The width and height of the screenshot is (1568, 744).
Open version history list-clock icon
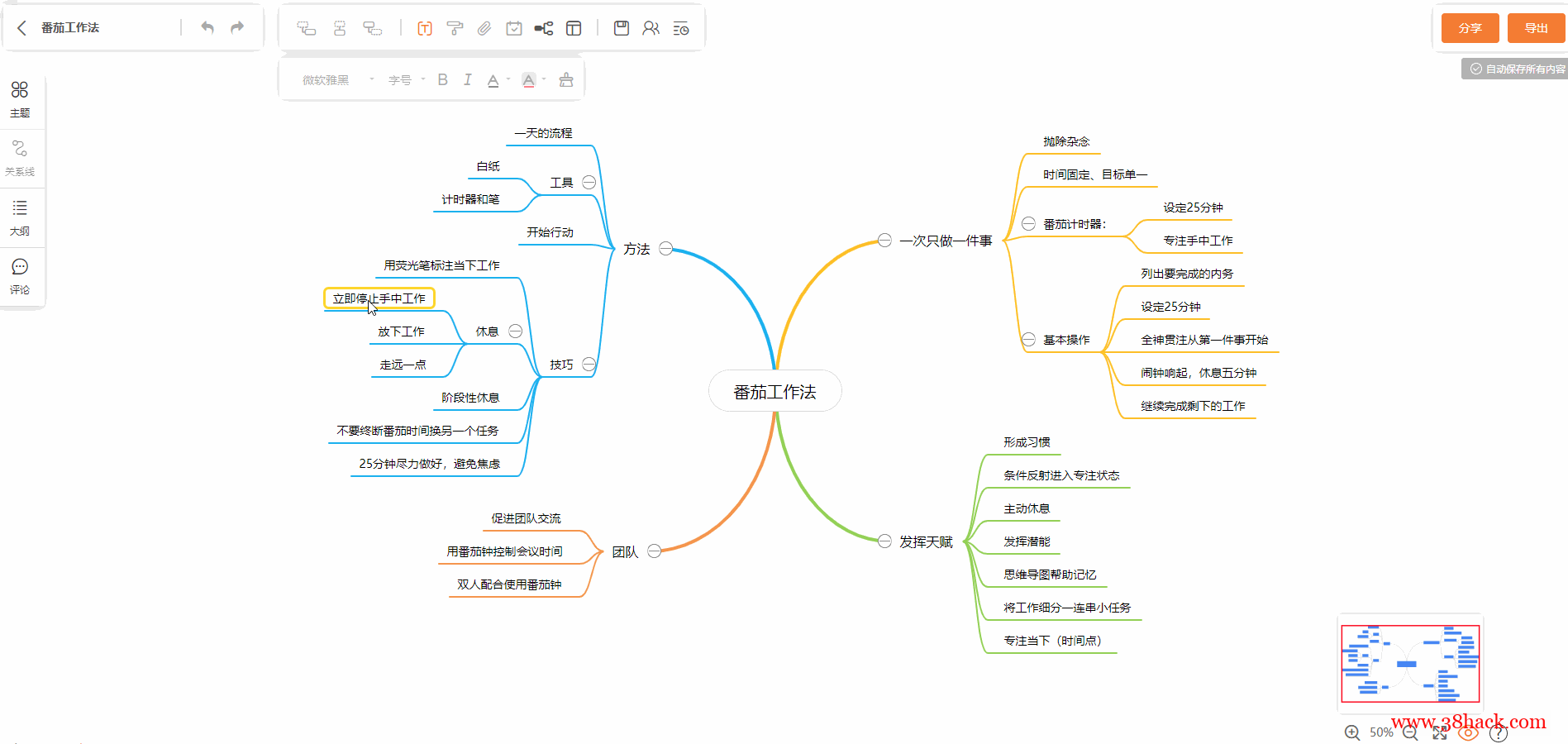(x=681, y=29)
